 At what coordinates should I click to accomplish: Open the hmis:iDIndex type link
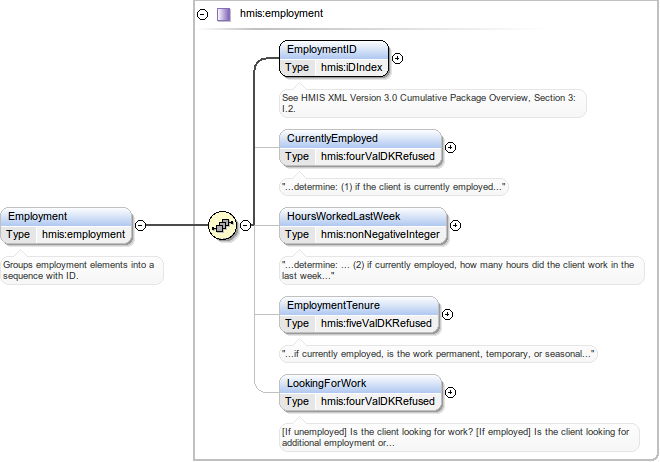(350, 67)
